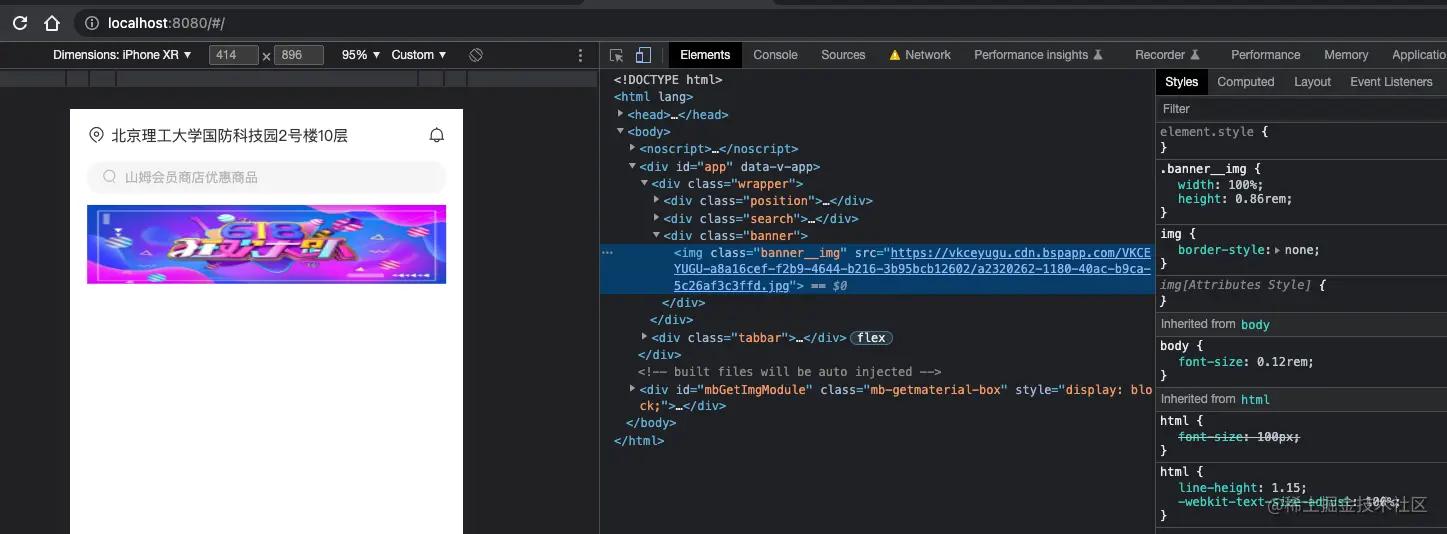Click the rotate device orientation icon

(476, 55)
